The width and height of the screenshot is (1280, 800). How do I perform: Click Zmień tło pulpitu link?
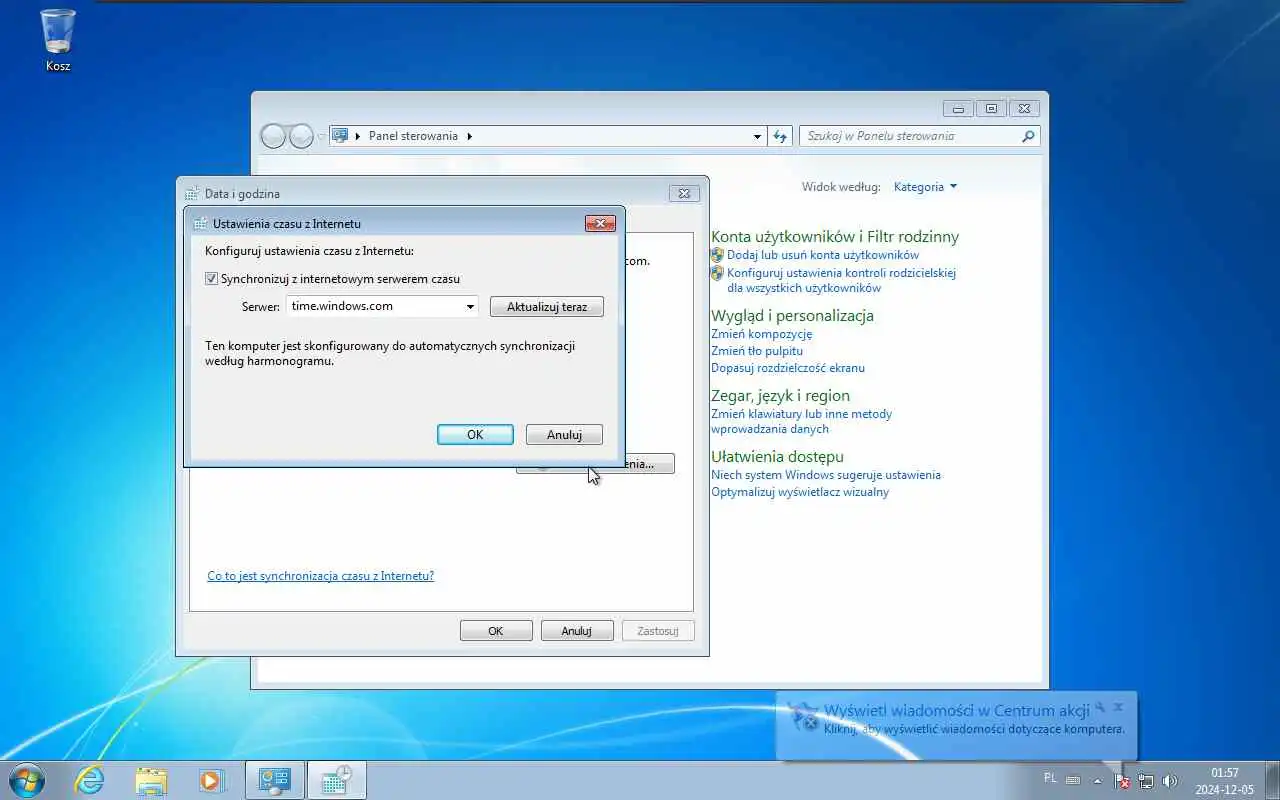click(757, 351)
